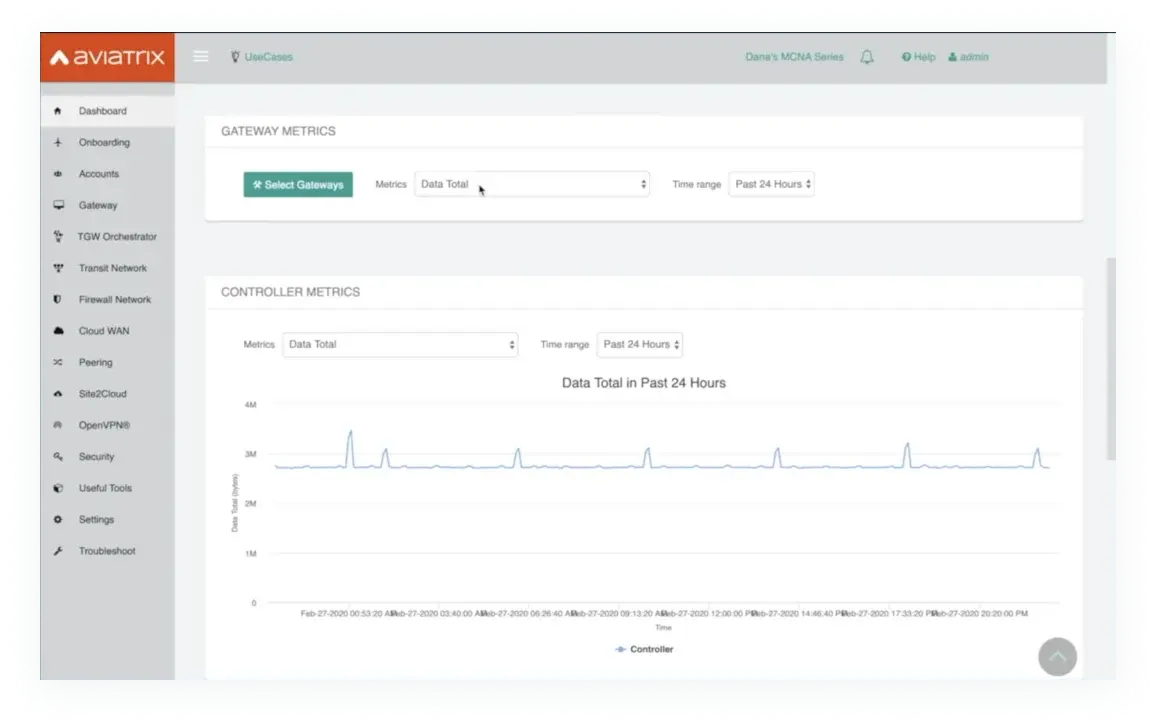Click Dana's MCNA Series header text
The image size is (1156, 728).
pos(794,57)
